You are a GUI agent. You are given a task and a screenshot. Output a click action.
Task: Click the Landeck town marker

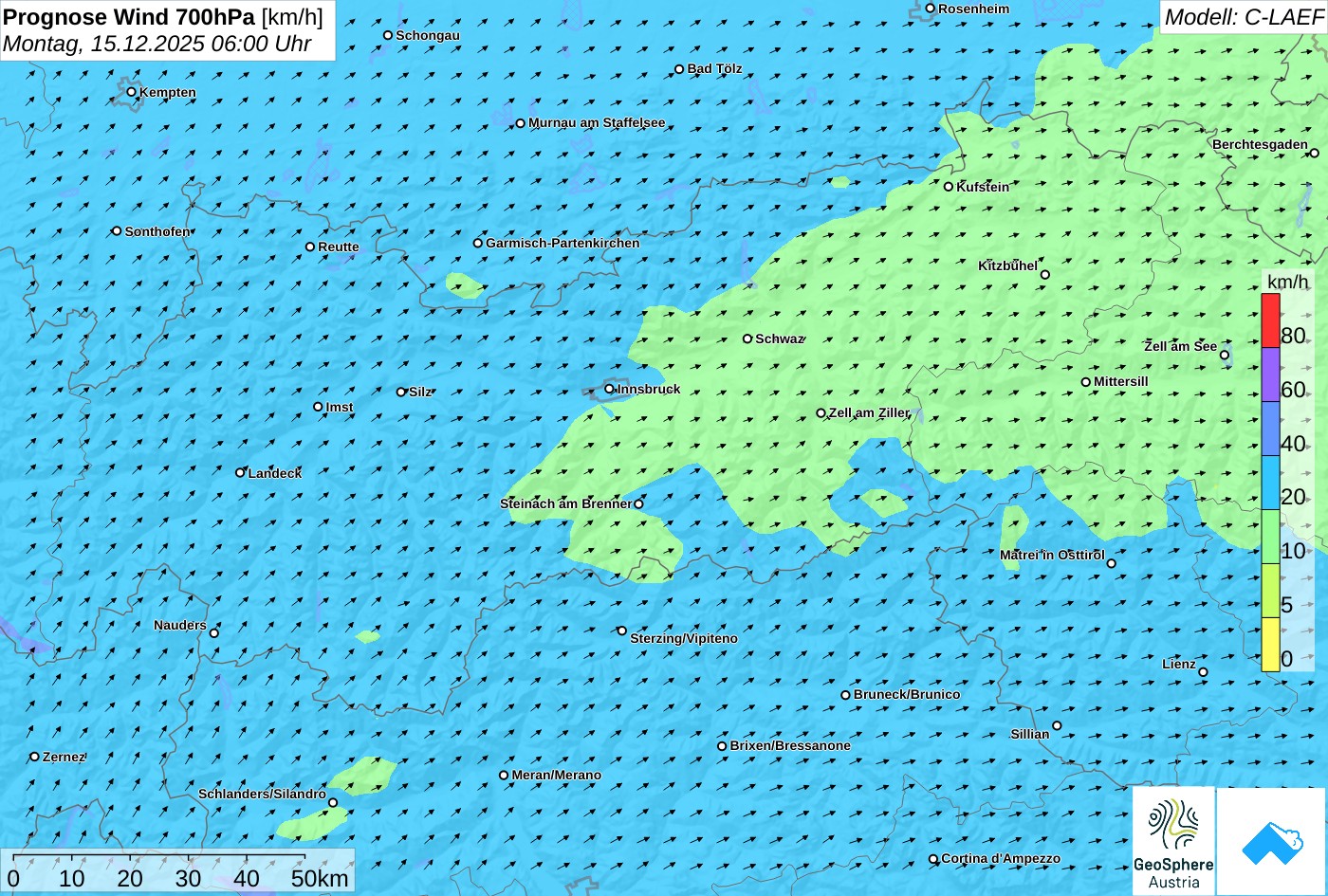point(240,472)
